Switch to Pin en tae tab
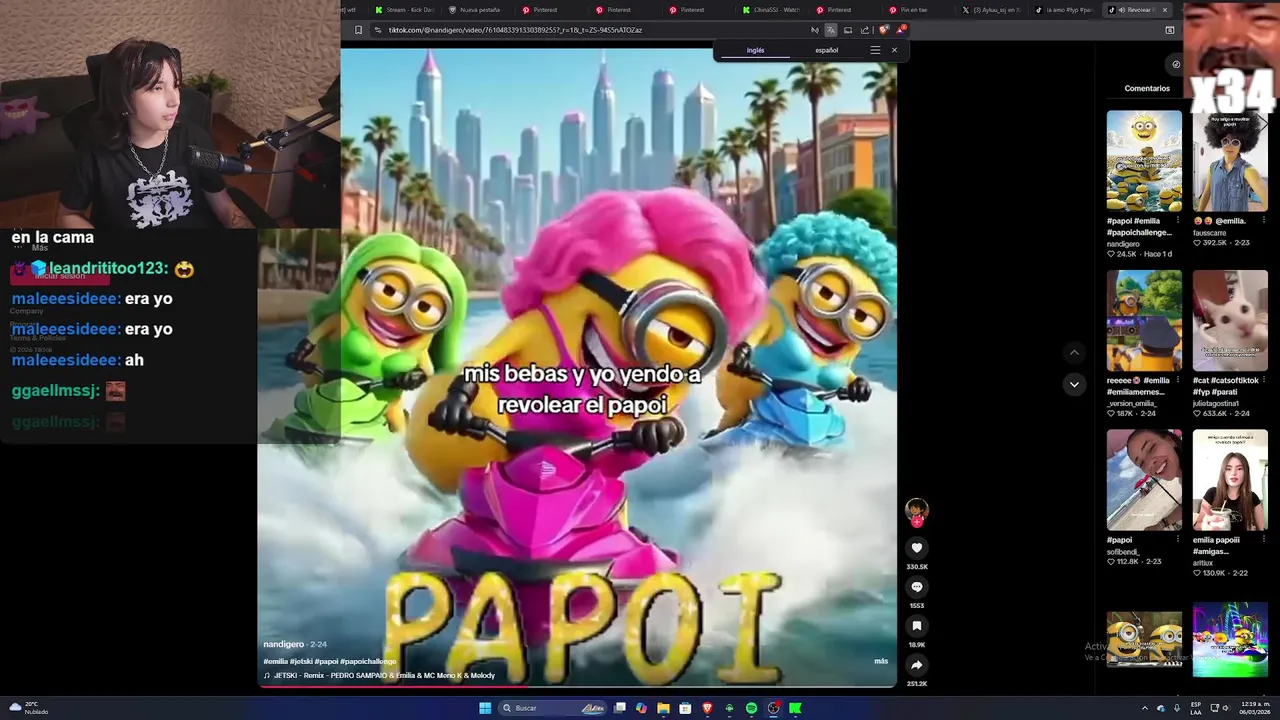The width and height of the screenshot is (1280, 720). coord(917,10)
